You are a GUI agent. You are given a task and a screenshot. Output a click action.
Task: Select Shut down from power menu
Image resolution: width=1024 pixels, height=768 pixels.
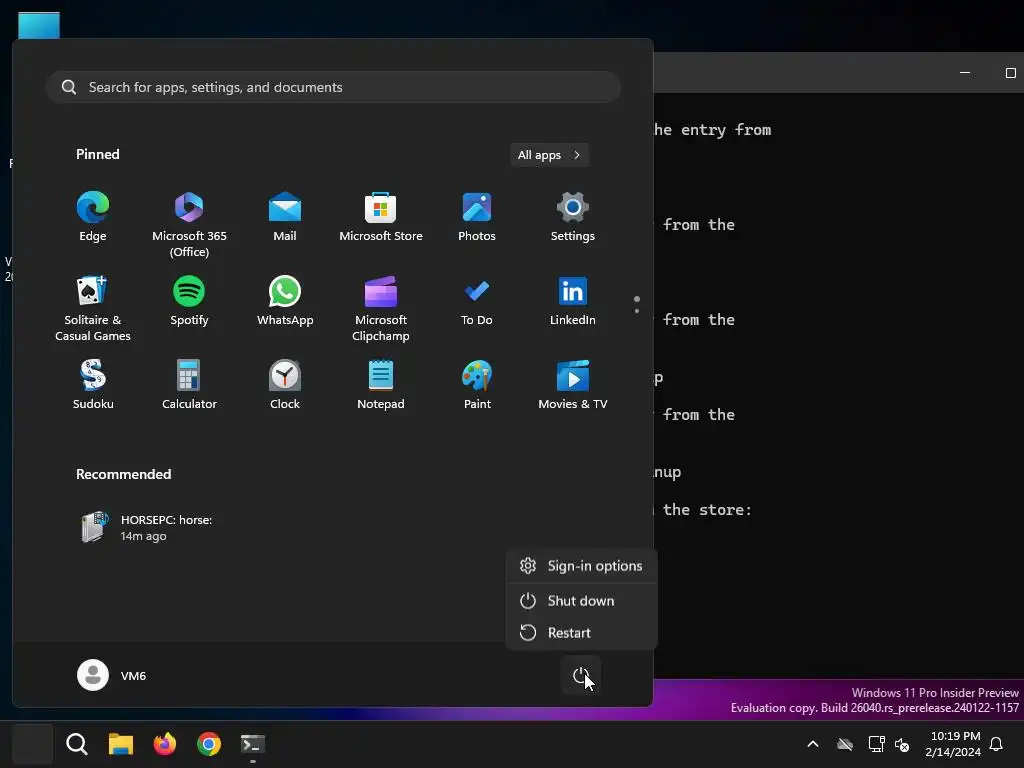click(x=581, y=601)
